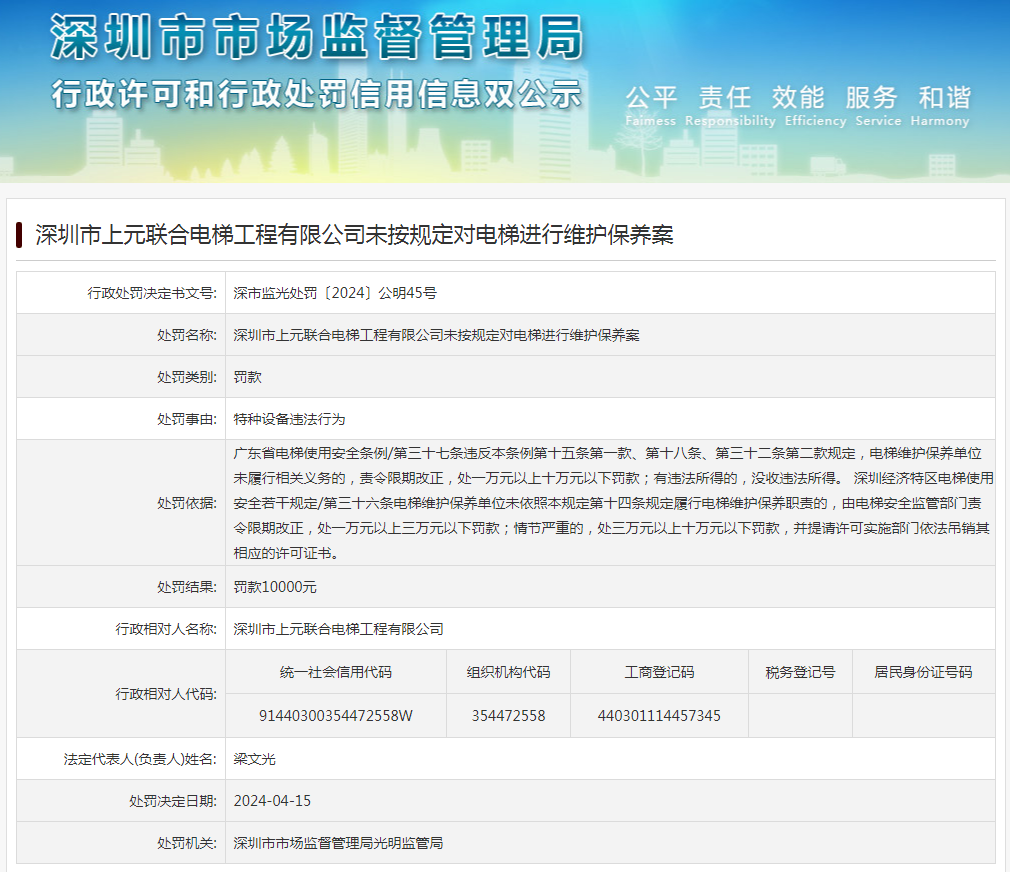
Task: Select credit code 91440300354472558W
Action: [336, 716]
